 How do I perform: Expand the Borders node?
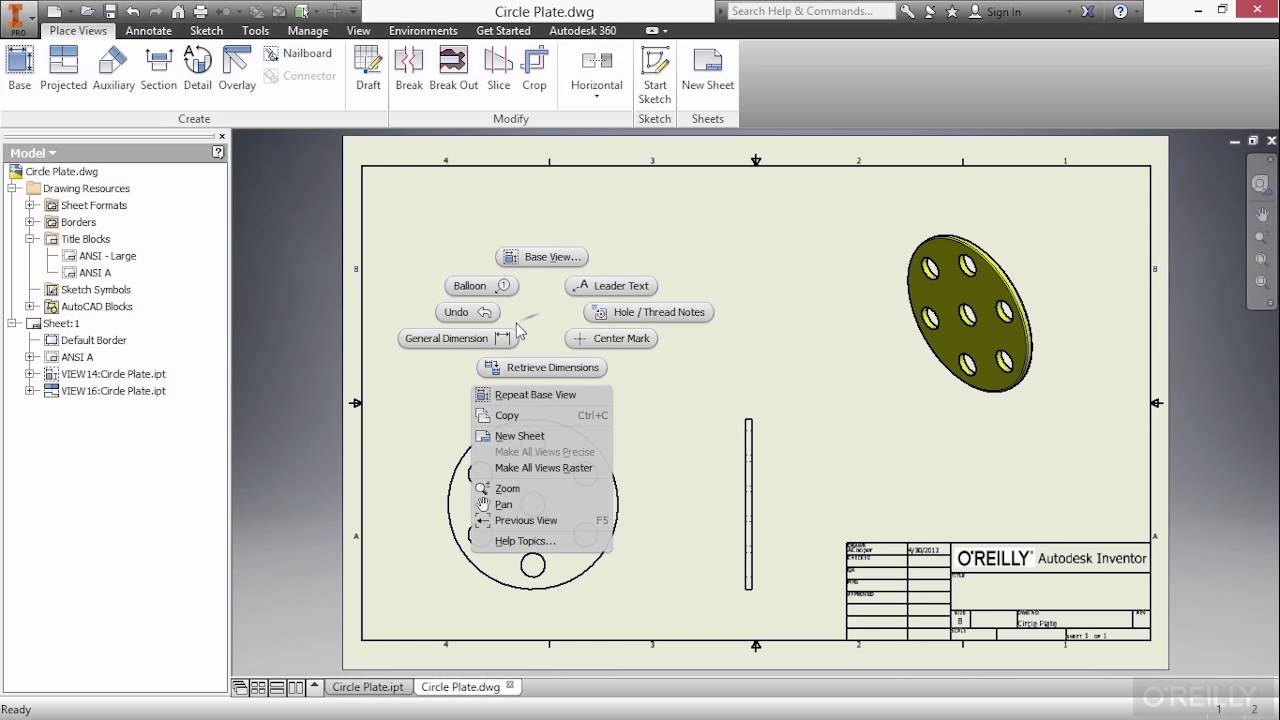point(30,222)
